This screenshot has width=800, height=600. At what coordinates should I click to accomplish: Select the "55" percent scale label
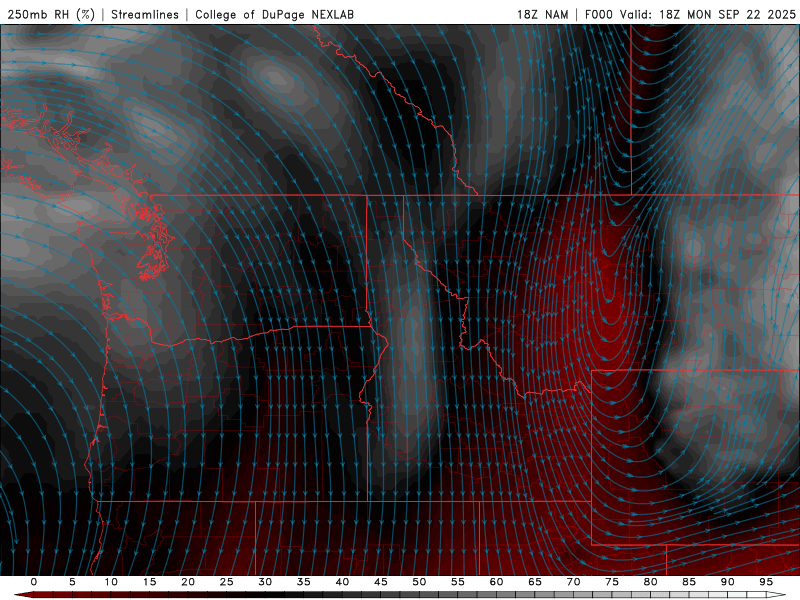click(458, 582)
